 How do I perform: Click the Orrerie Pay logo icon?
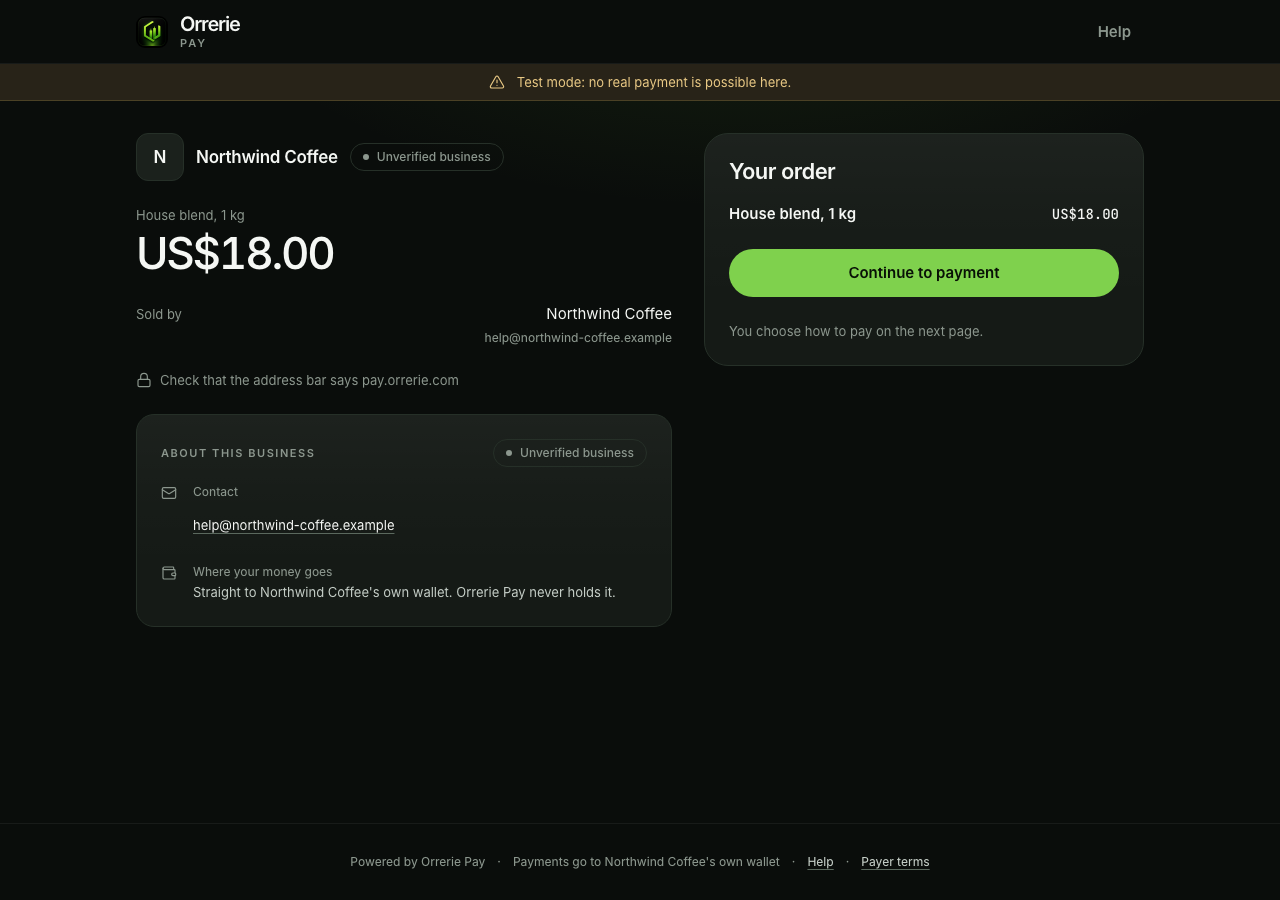tap(152, 32)
